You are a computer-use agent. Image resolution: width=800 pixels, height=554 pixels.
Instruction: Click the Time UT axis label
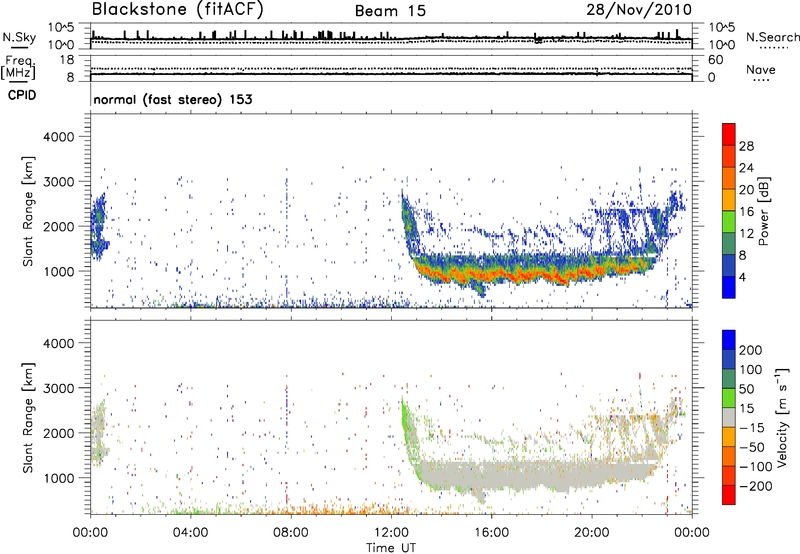point(391,548)
